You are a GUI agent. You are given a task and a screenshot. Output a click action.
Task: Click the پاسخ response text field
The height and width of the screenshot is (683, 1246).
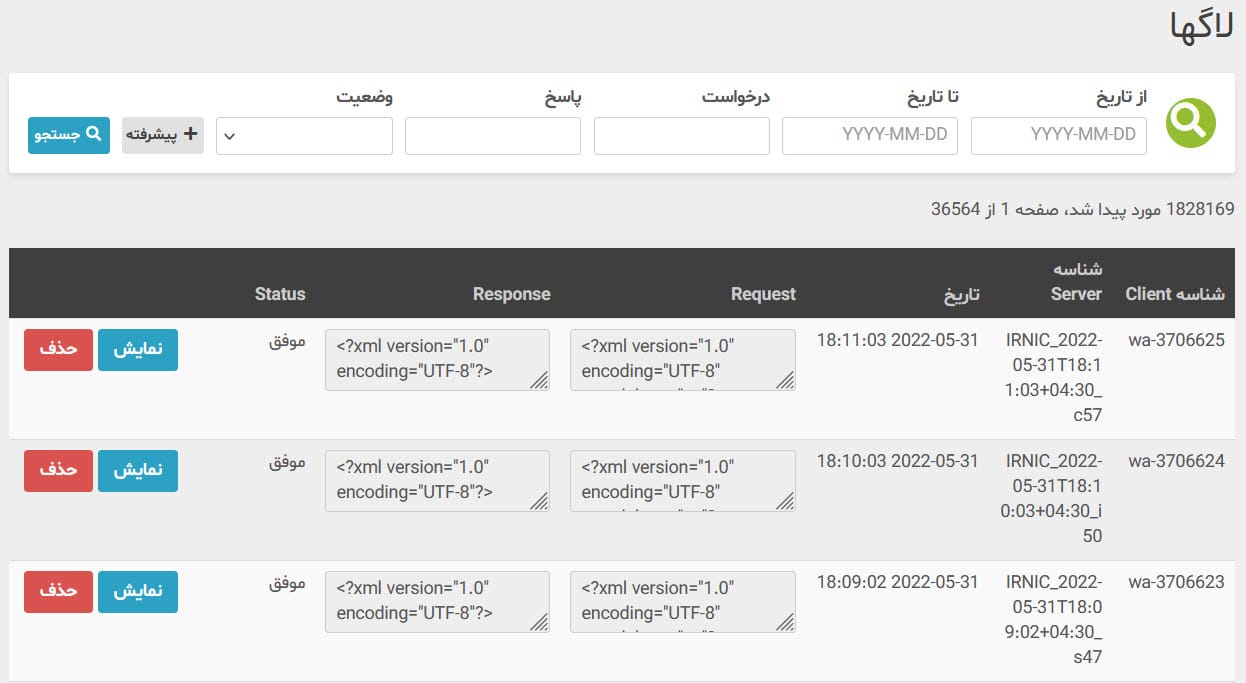[x=493, y=136]
